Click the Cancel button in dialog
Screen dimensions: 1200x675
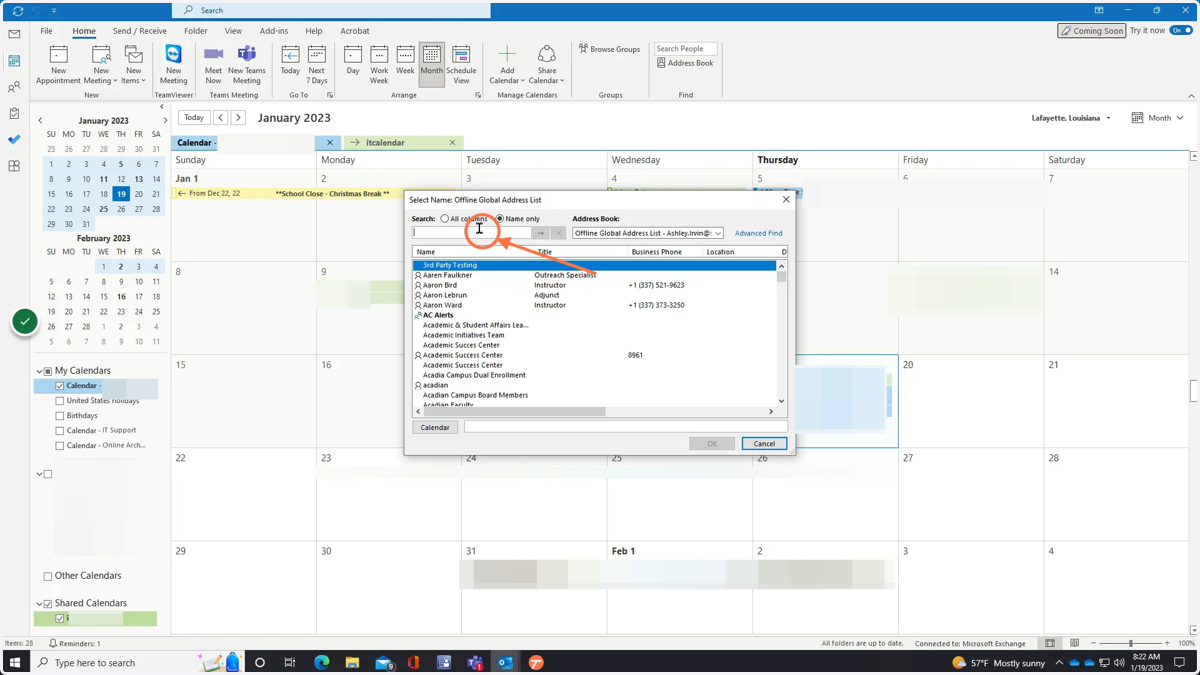[x=764, y=444]
